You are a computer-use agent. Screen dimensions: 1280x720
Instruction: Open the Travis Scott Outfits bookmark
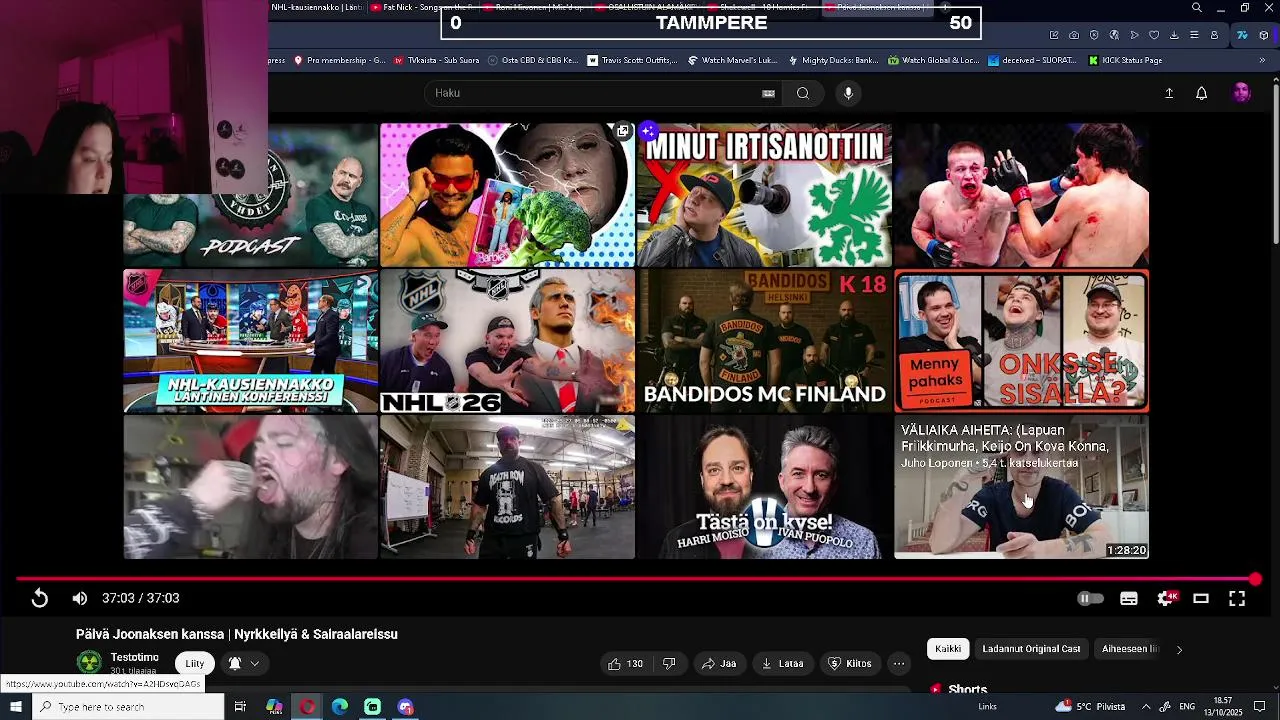tap(632, 60)
